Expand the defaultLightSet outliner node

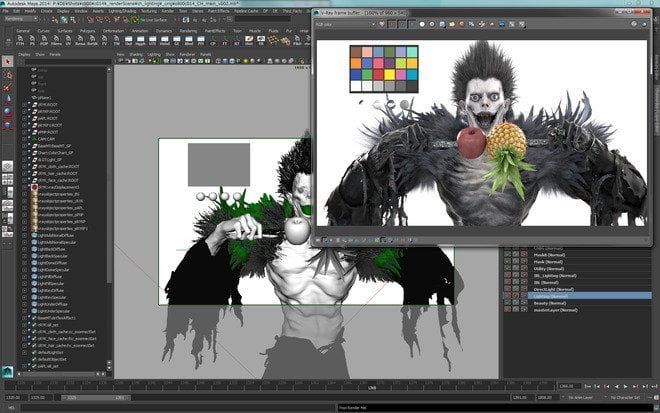24,352
